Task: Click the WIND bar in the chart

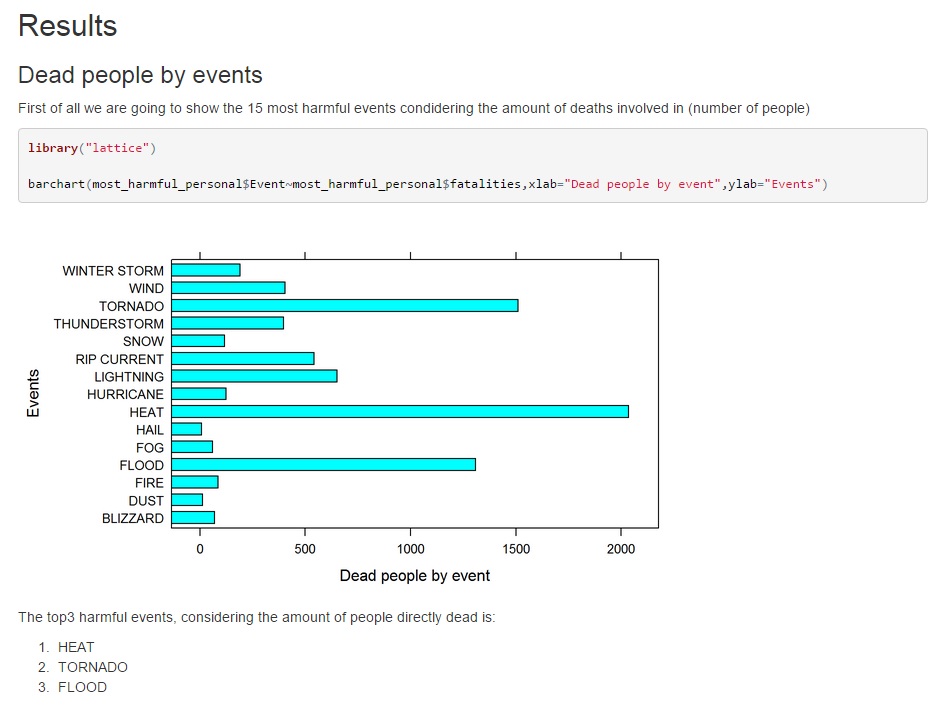Action: click(228, 288)
